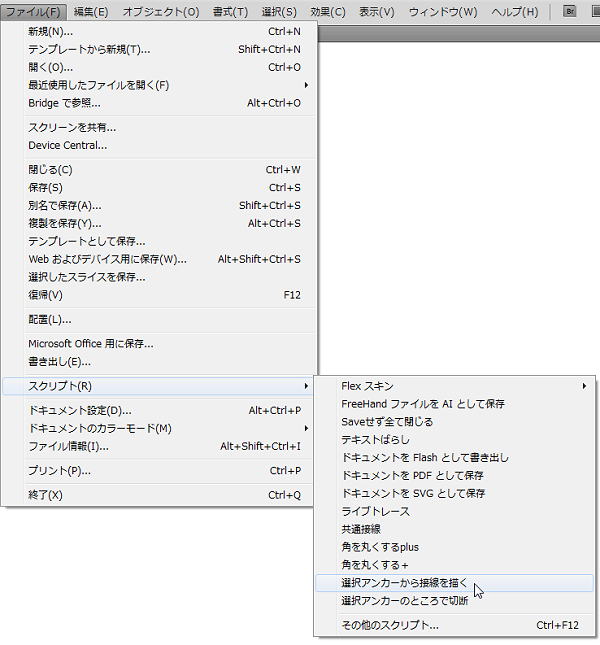
Task: Select ドキュメントを PDF として保存 script
Action: point(412,475)
